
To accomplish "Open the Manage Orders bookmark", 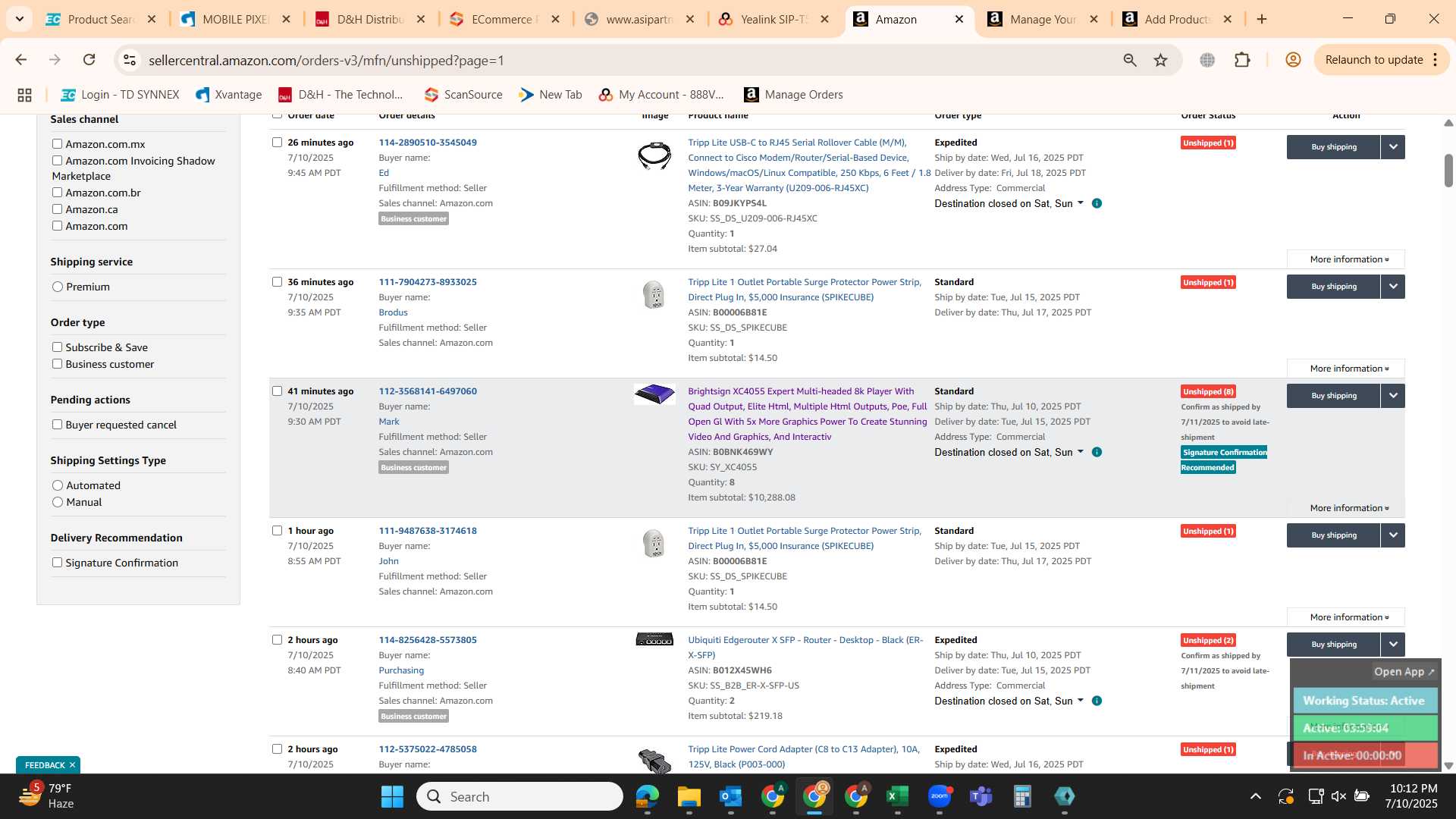I will click(x=793, y=95).
